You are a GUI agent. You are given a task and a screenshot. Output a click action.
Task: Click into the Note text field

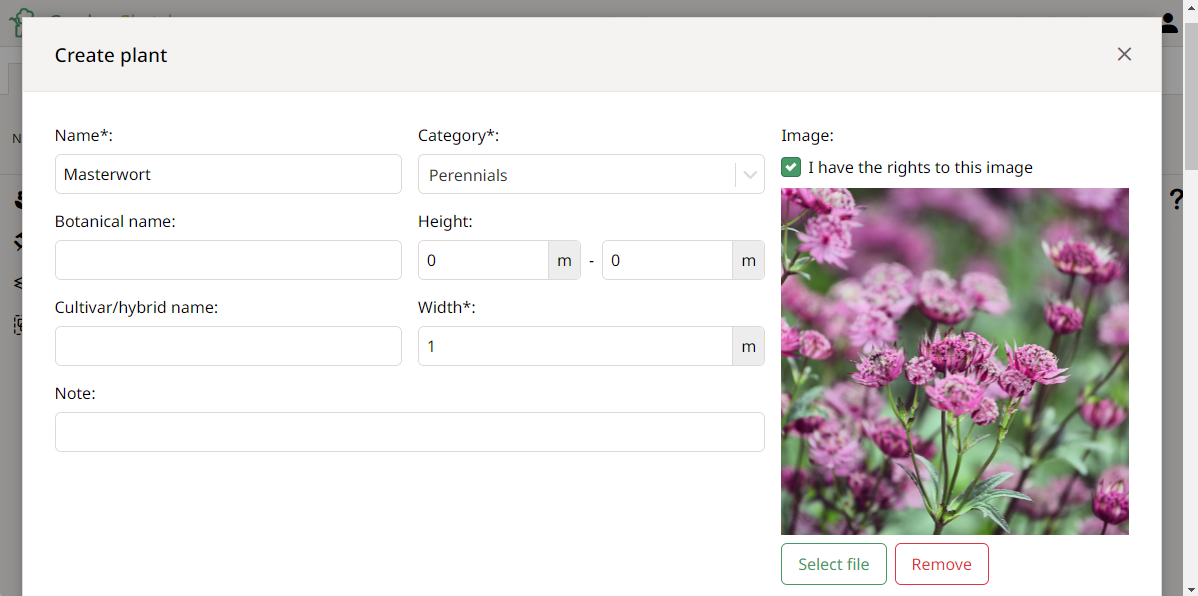(x=409, y=432)
